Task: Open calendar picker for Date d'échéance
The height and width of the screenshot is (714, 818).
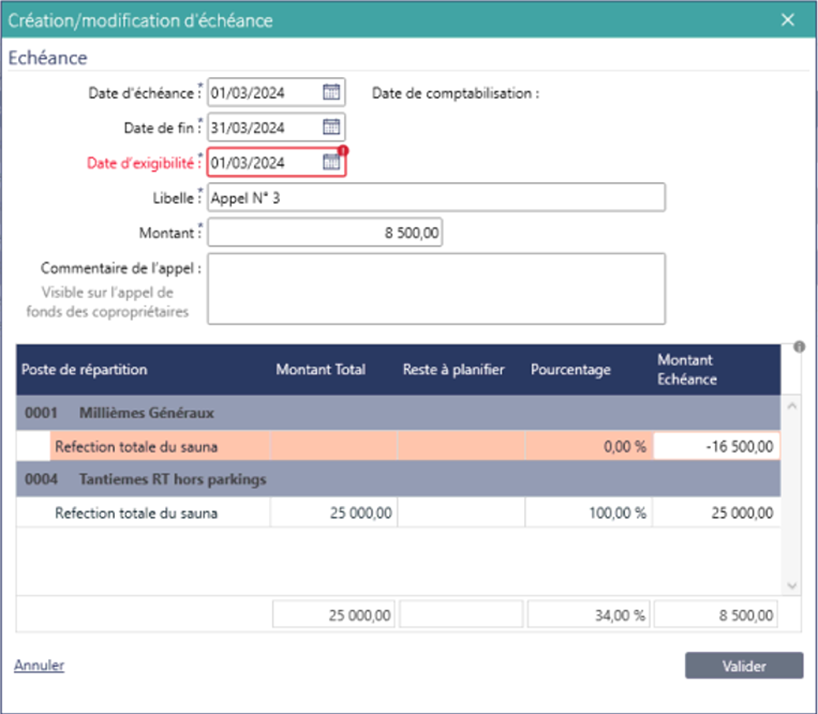Action: coord(331,92)
